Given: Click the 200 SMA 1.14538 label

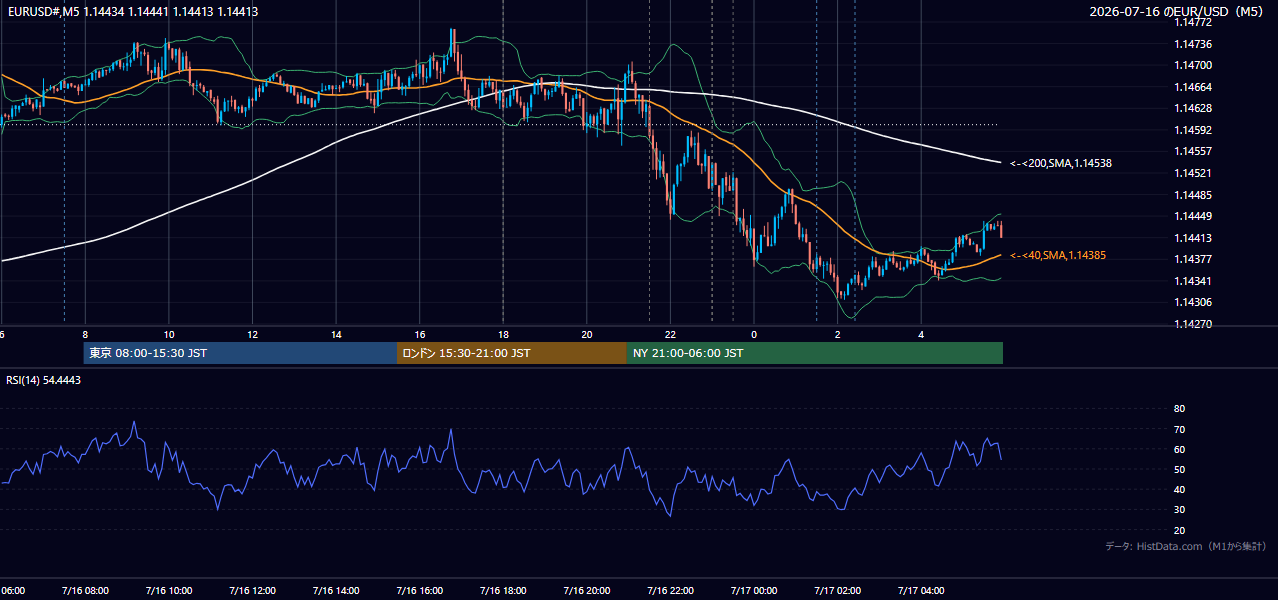Looking at the screenshot, I should coord(1061,163).
